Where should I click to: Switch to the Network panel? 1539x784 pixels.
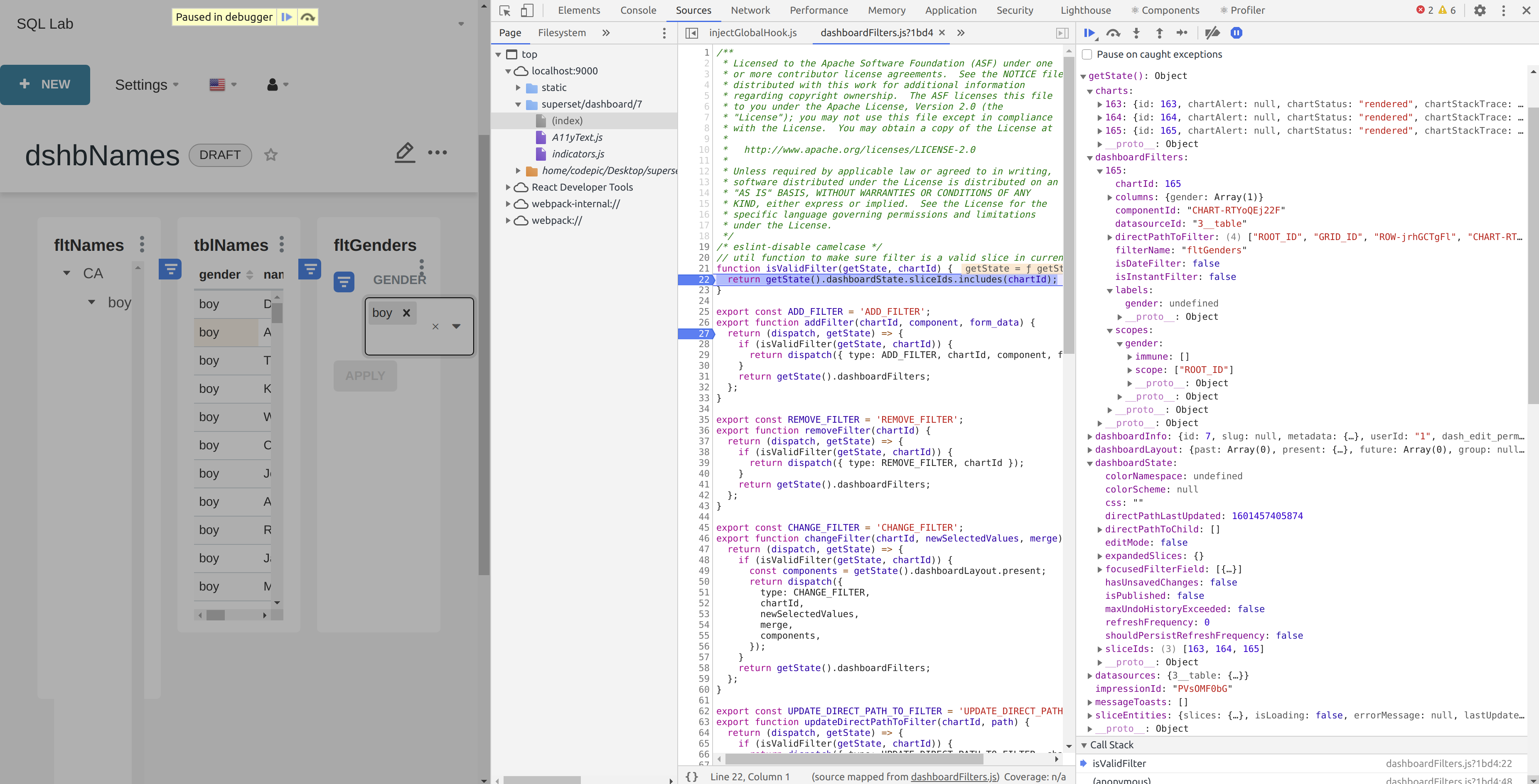(x=750, y=10)
